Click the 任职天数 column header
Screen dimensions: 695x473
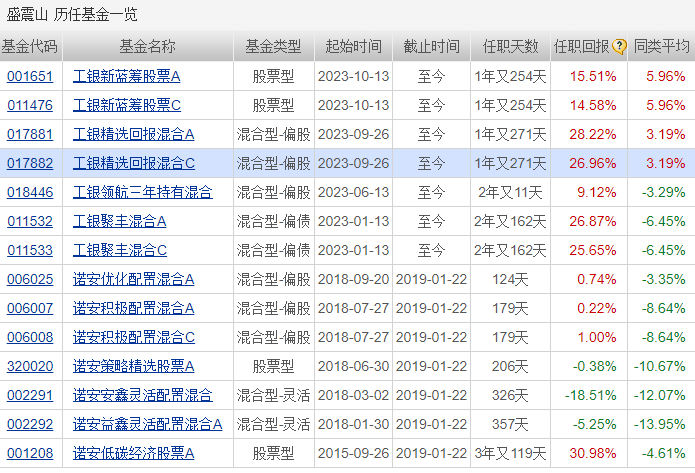(x=510, y=46)
